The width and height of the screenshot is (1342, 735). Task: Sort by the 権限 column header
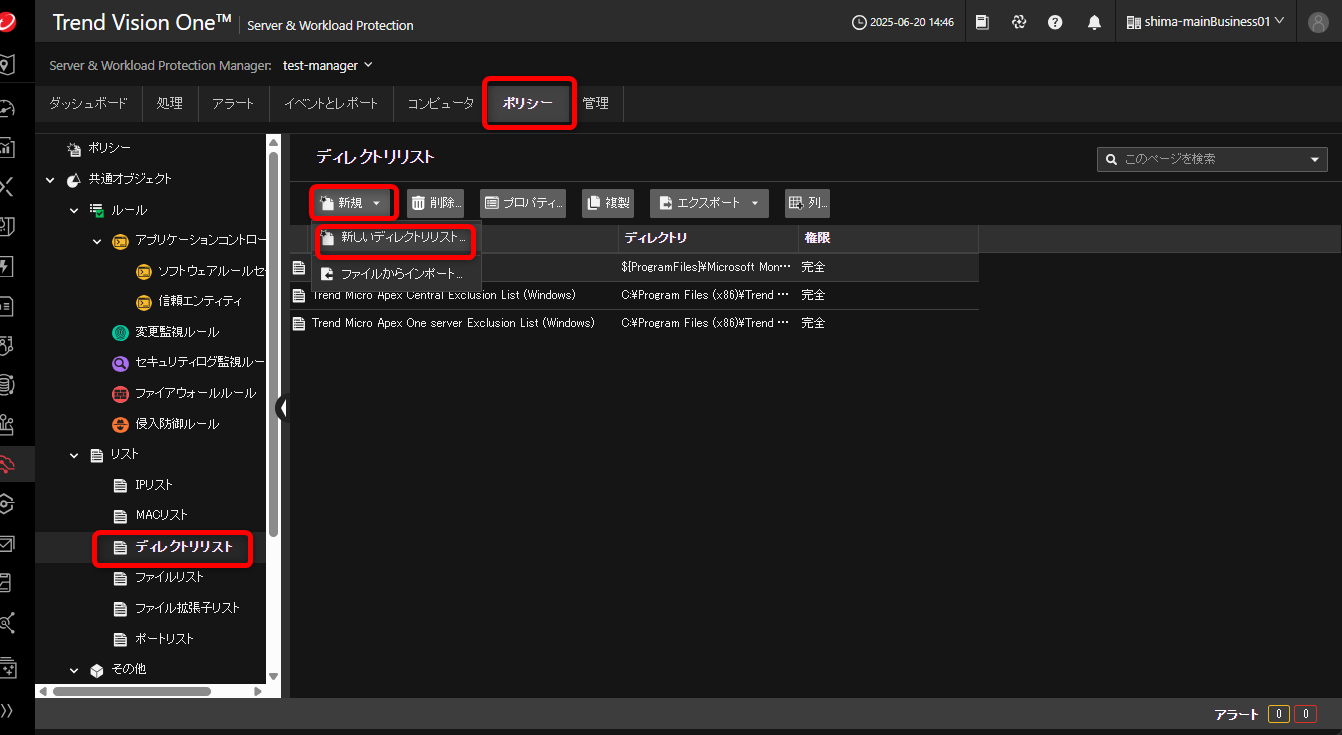[x=888, y=238]
